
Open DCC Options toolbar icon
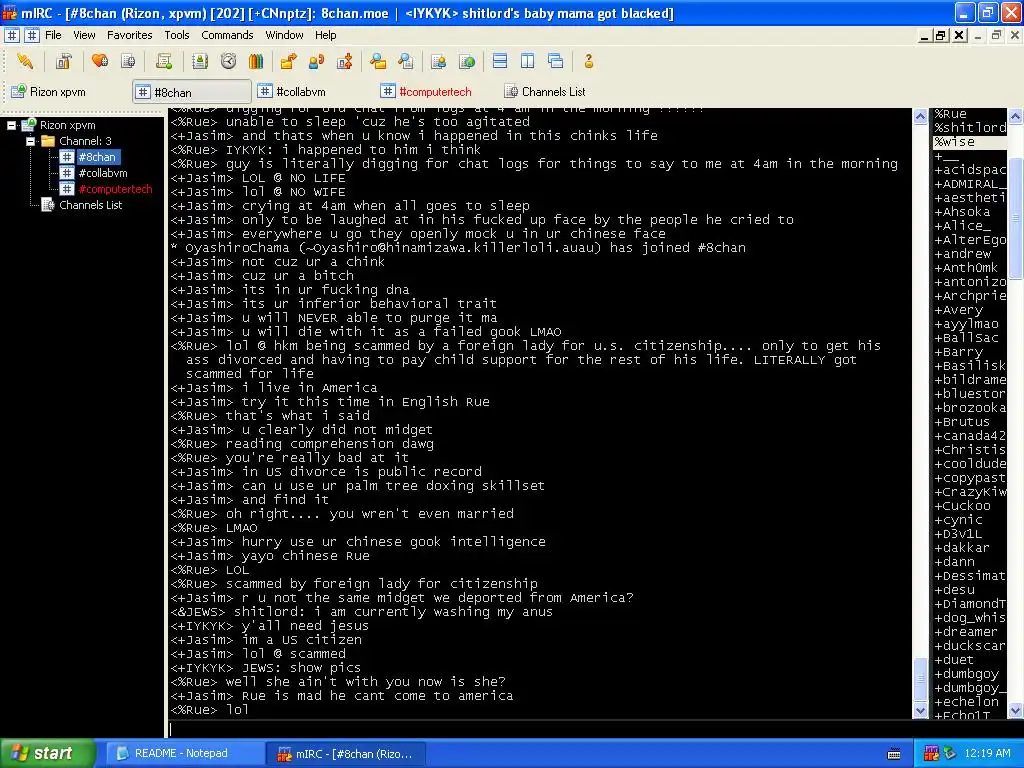[x=345, y=61]
